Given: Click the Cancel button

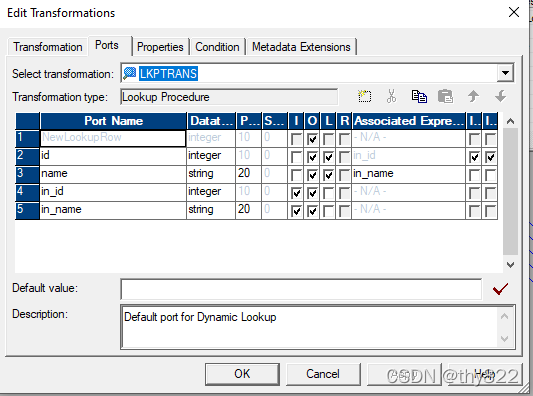Looking at the screenshot, I should 323,374.
